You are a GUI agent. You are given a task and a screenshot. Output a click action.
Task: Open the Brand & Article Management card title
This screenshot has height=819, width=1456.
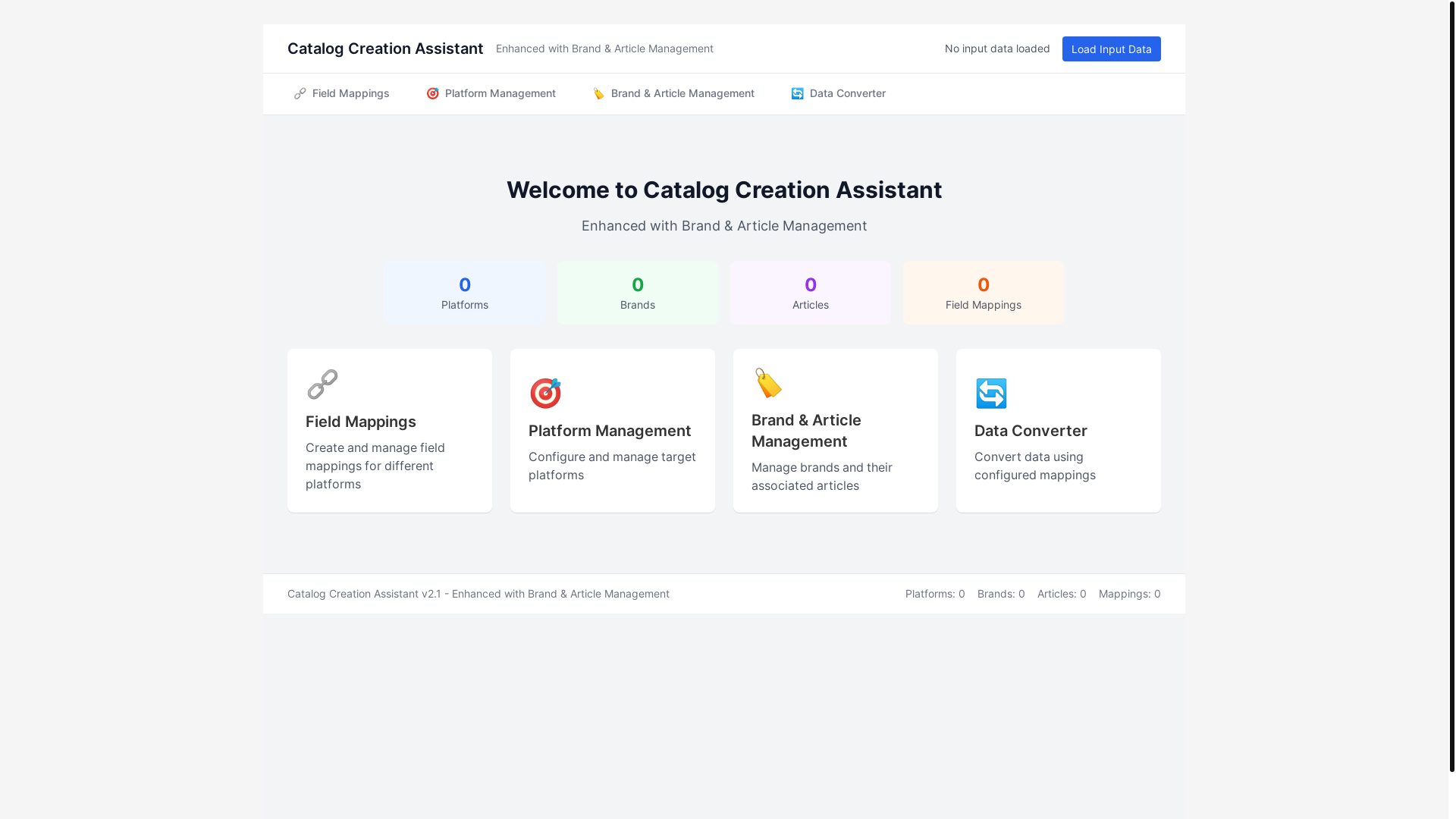[806, 431]
